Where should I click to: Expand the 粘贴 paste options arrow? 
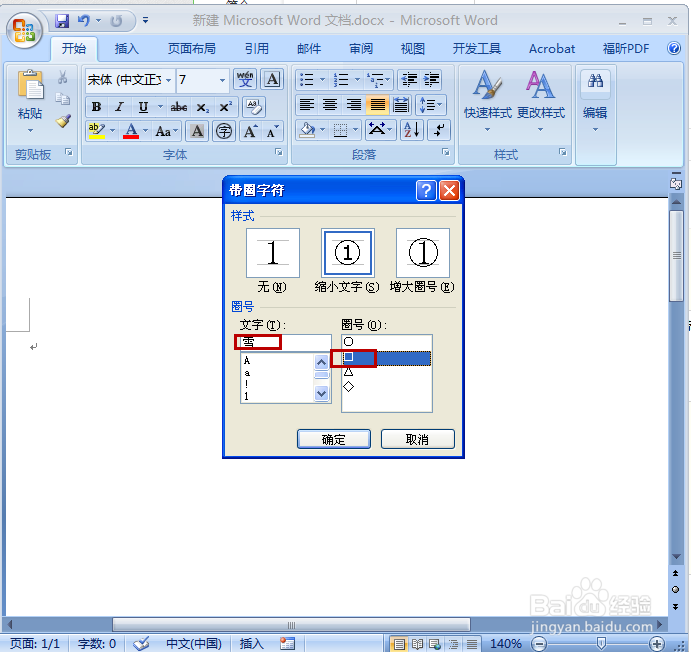(30, 130)
